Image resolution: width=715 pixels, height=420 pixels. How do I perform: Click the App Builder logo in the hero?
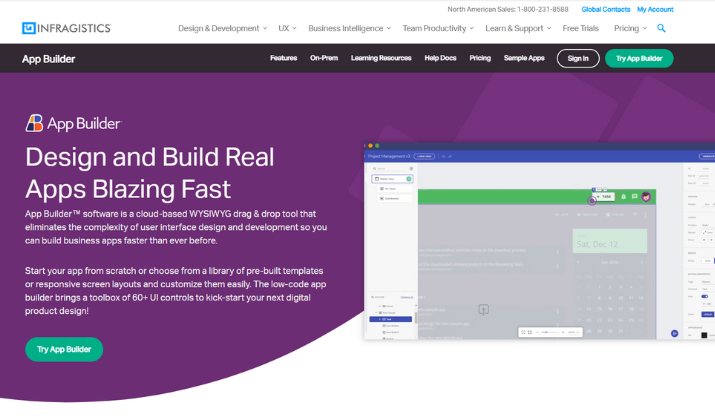tap(73, 123)
